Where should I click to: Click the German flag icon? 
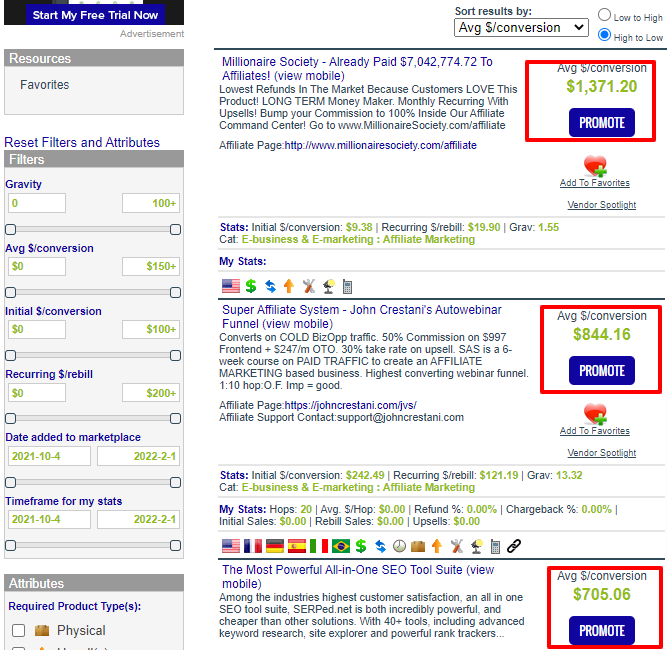[x=274, y=546]
